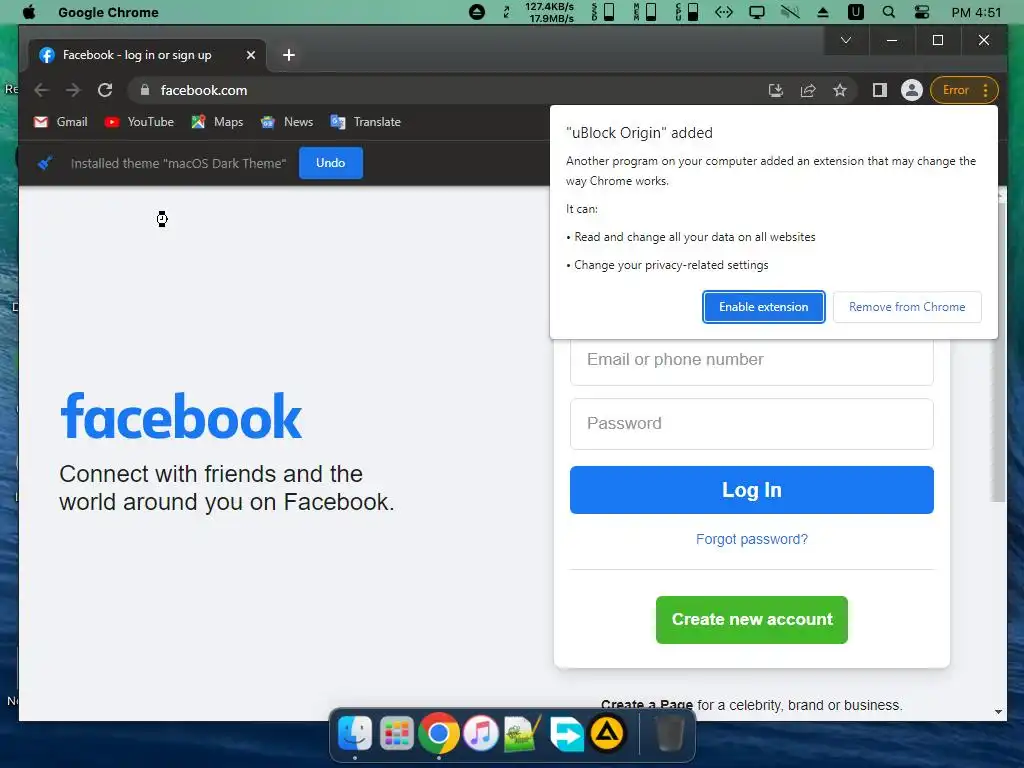
Task: Focus the Email or phone number field
Action: tap(752, 360)
